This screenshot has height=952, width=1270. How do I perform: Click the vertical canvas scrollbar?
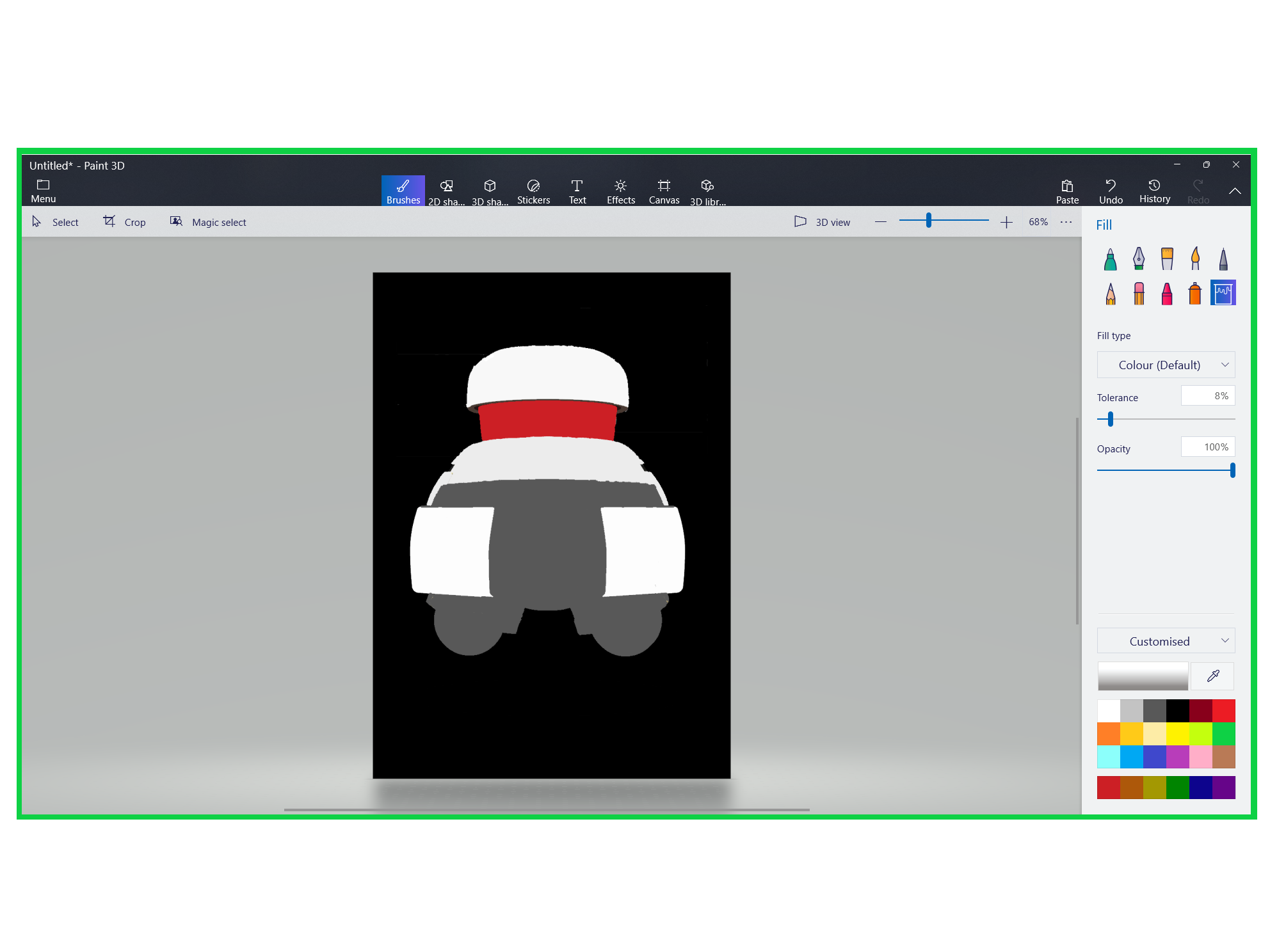(1077, 521)
